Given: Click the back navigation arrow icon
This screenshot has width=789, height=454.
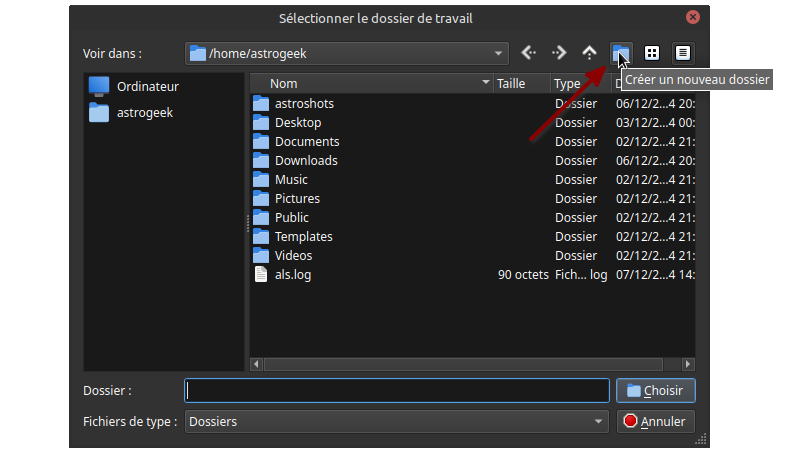Looking at the screenshot, I should [529, 53].
